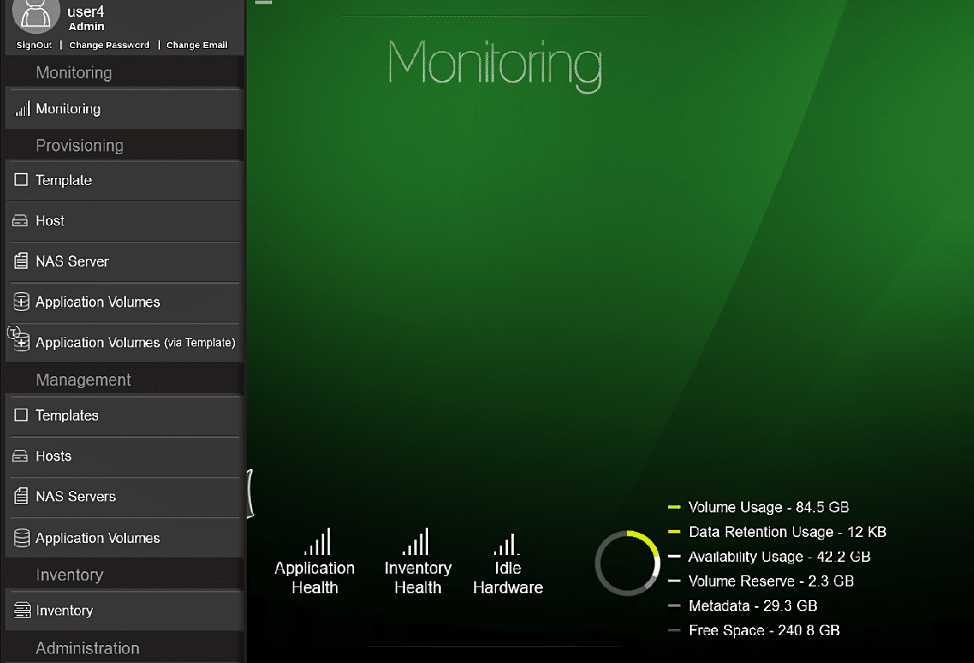Open NAS Server provisioning entry

tap(124, 262)
